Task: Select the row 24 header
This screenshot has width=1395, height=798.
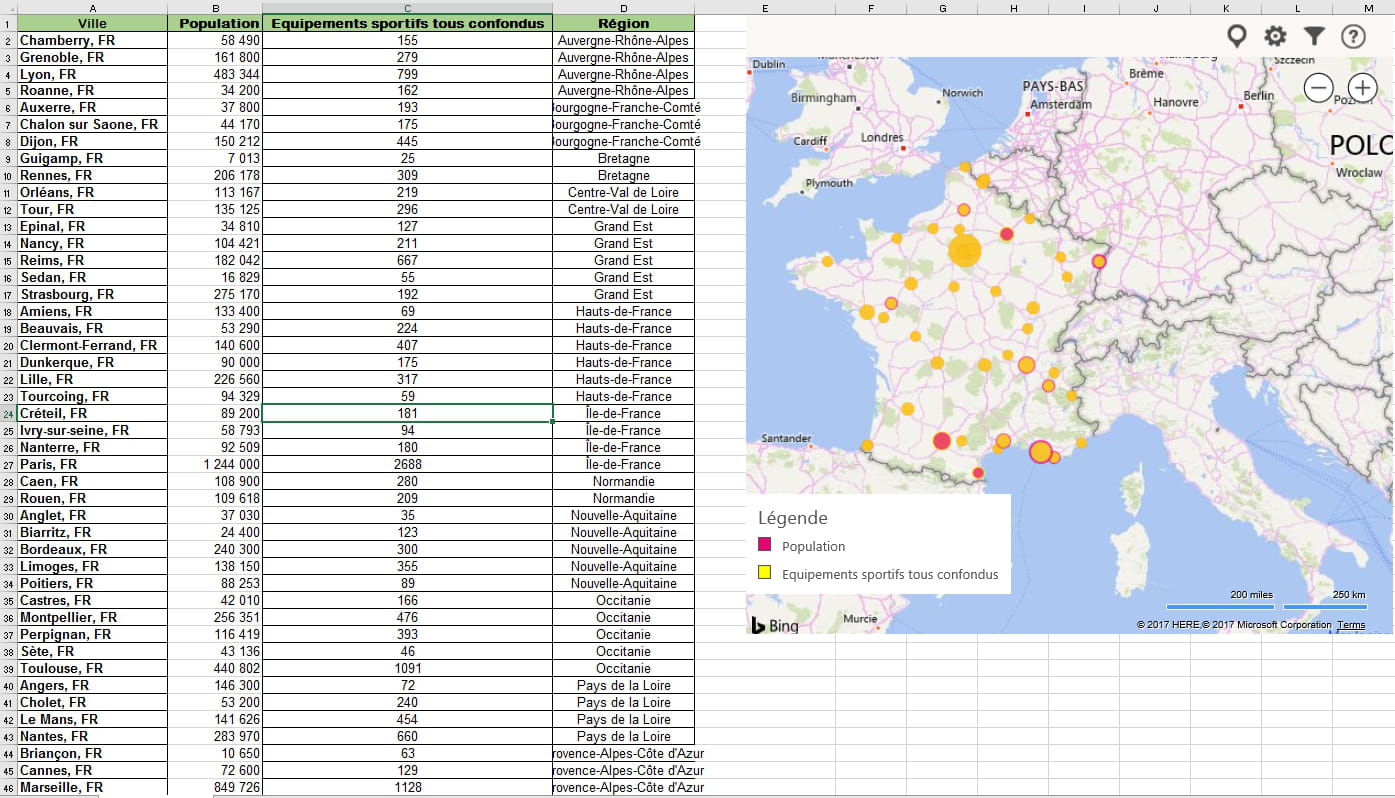Action: point(8,413)
